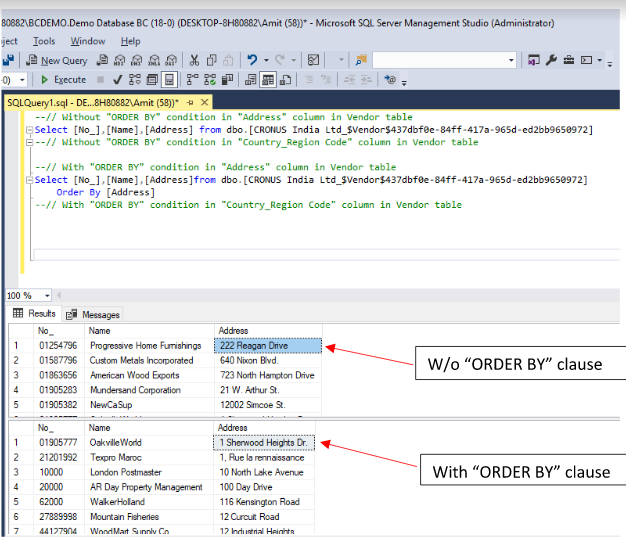Open the Window menu
Screen dimensions: 626x539
point(88,41)
